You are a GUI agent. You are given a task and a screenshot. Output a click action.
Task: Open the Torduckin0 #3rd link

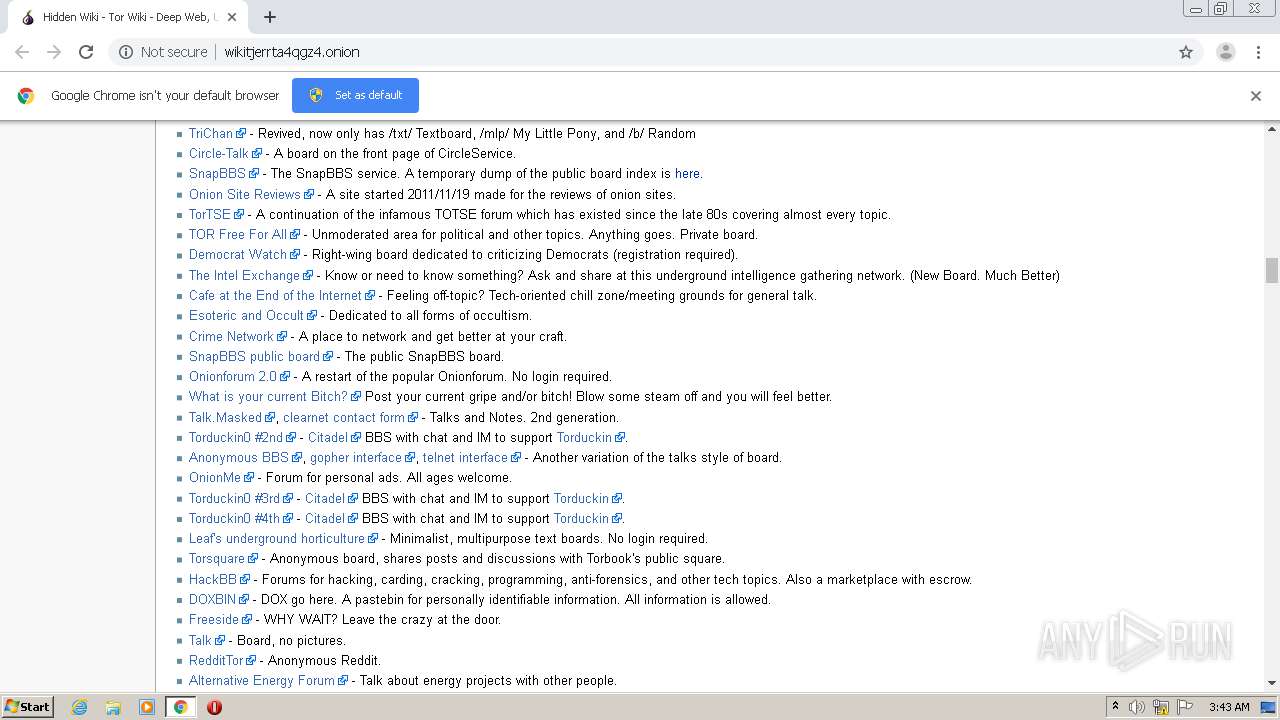click(x=234, y=498)
